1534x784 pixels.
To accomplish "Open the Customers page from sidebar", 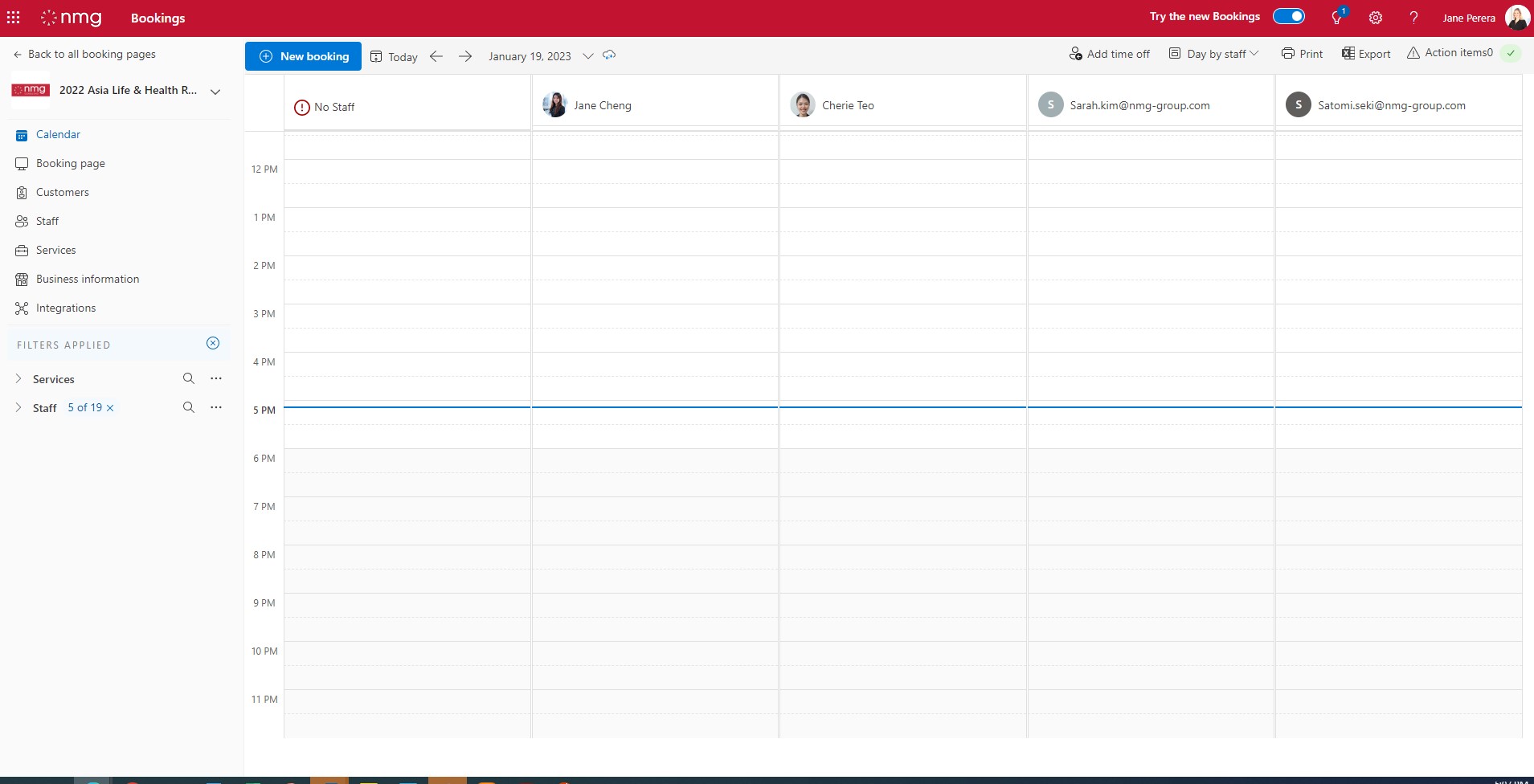I will (x=63, y=192).
